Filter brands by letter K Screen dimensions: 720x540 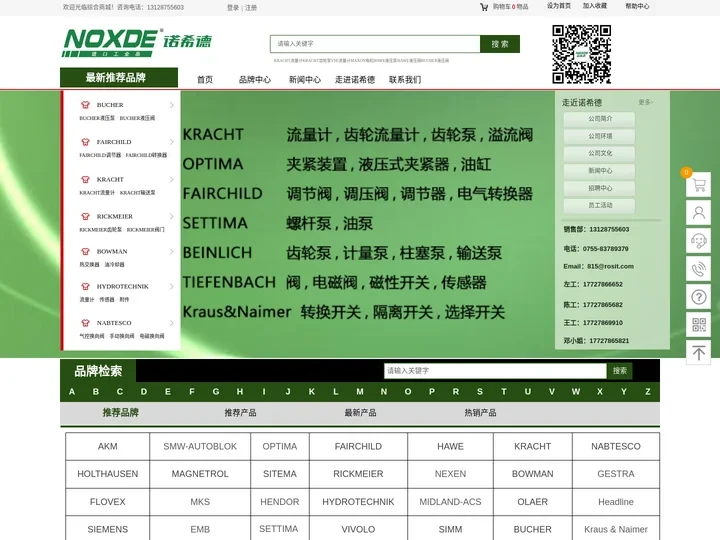point(312,392)
